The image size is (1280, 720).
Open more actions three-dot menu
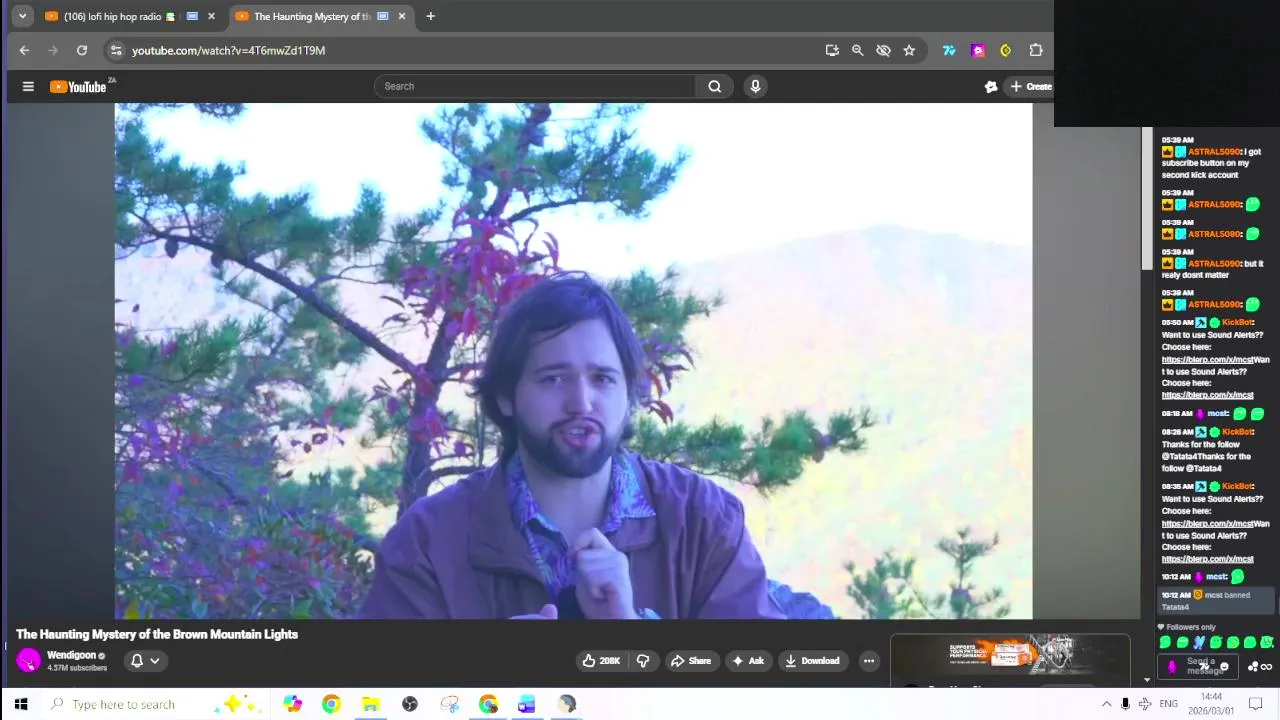(x=869, y=661)
